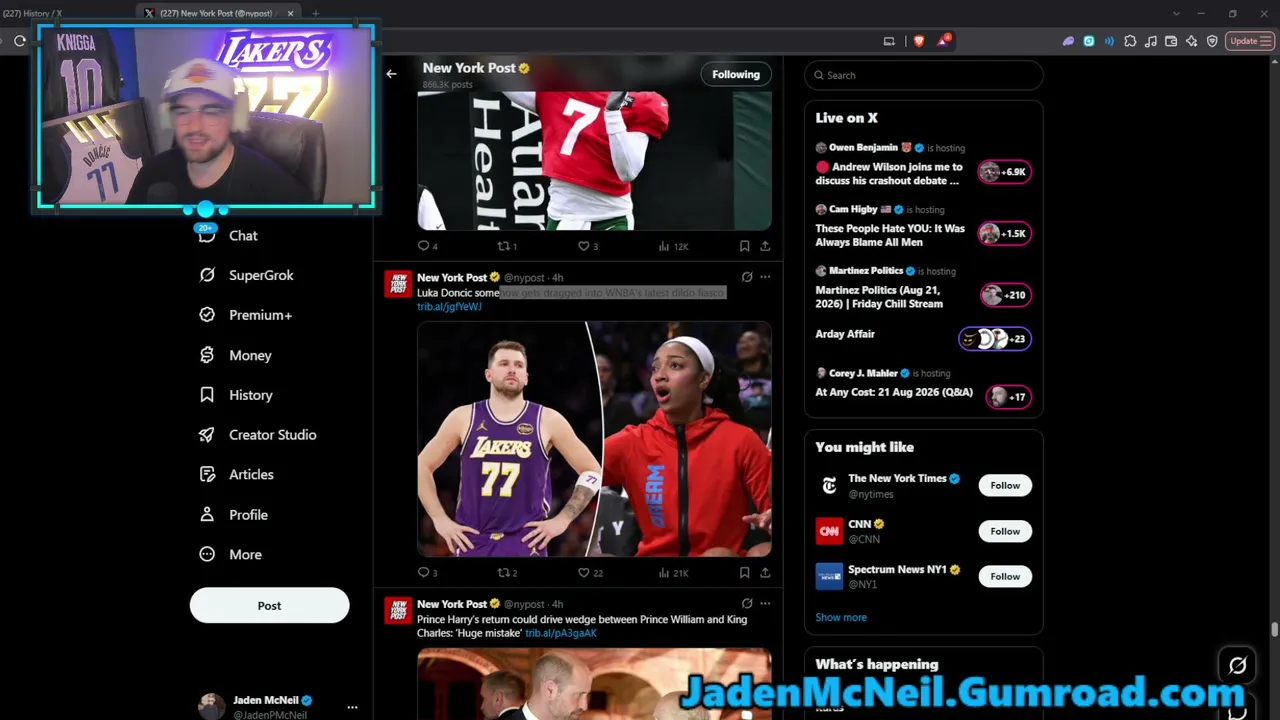Image resolution: width=1280 pixels, height=720 pixels.
Task: Click the back arrow beside New York Post
Action: coord(391,74)
